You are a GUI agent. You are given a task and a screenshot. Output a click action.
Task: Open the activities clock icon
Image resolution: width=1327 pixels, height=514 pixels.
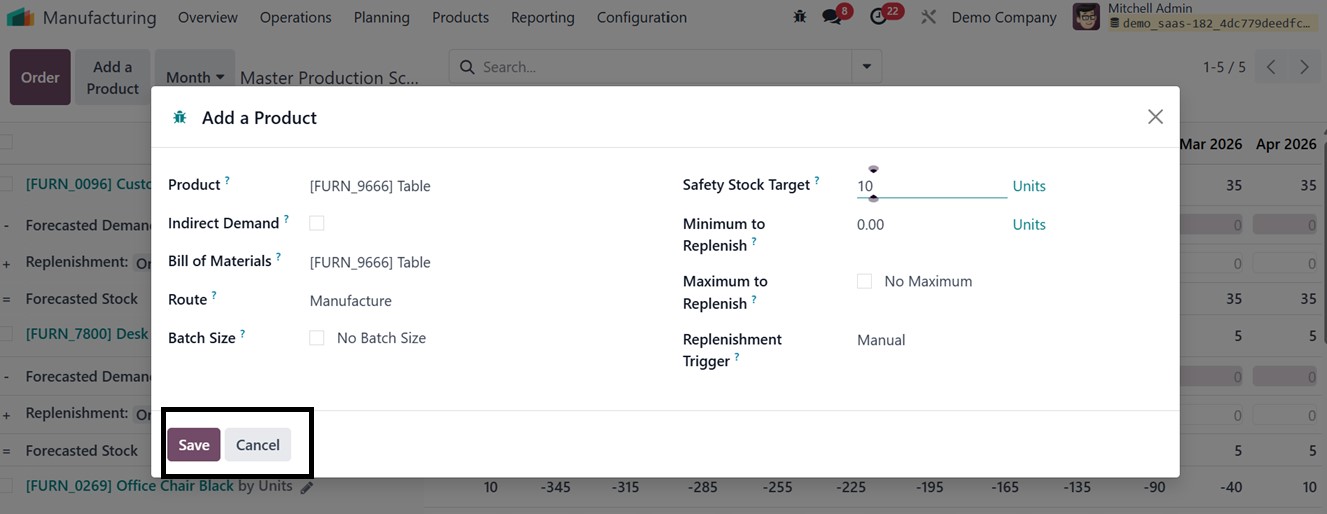(x=878, y=17)
